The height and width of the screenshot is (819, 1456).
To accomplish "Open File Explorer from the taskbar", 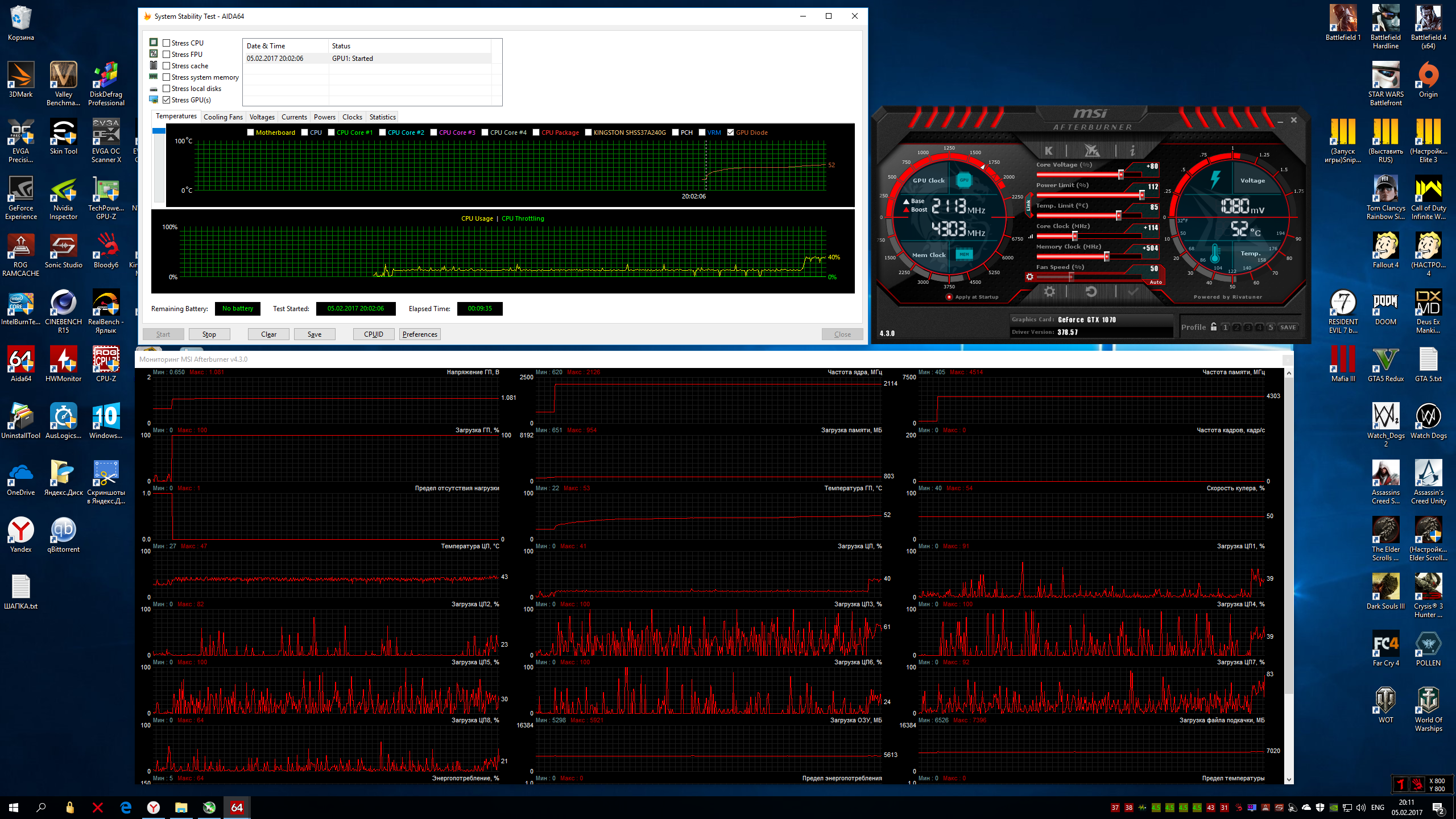I will [181, 808].
